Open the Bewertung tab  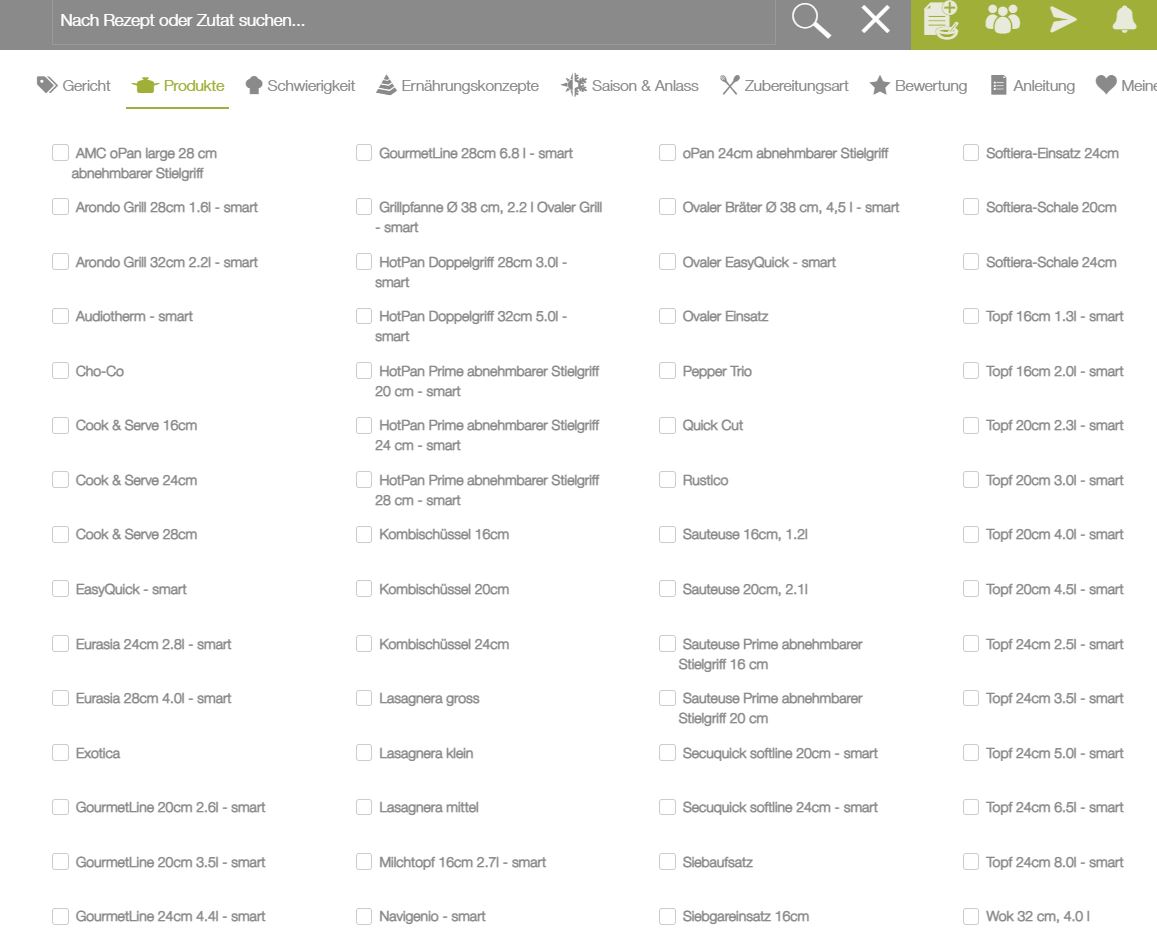coord(918,86)
